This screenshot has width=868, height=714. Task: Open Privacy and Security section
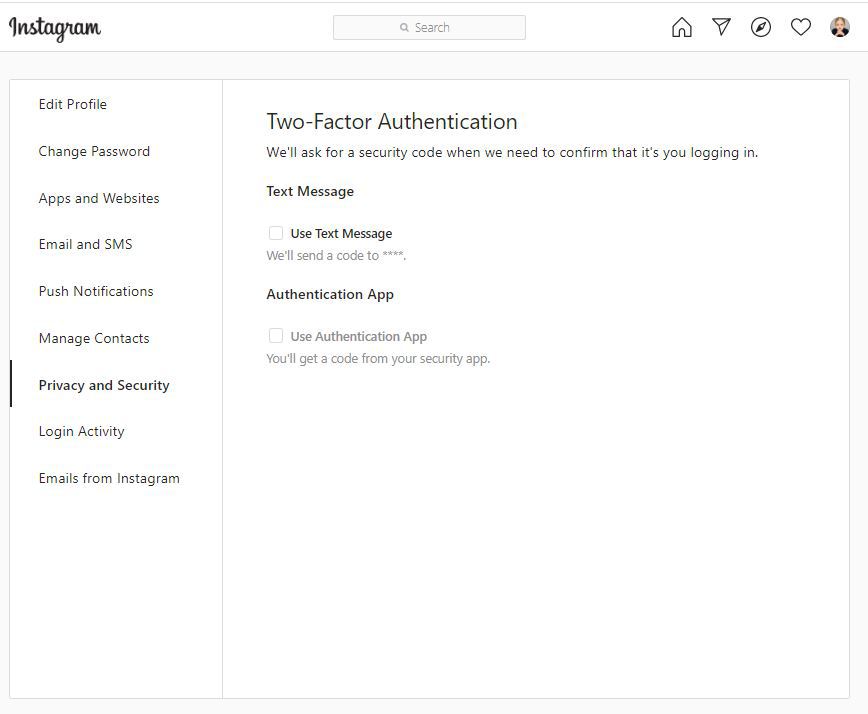(x=104, y=385)
